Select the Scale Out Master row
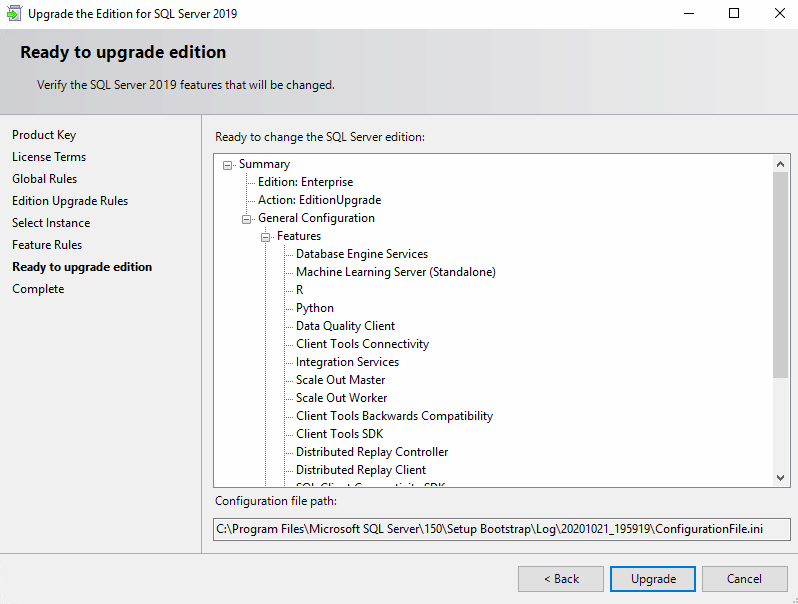 (x=340, y=380)
